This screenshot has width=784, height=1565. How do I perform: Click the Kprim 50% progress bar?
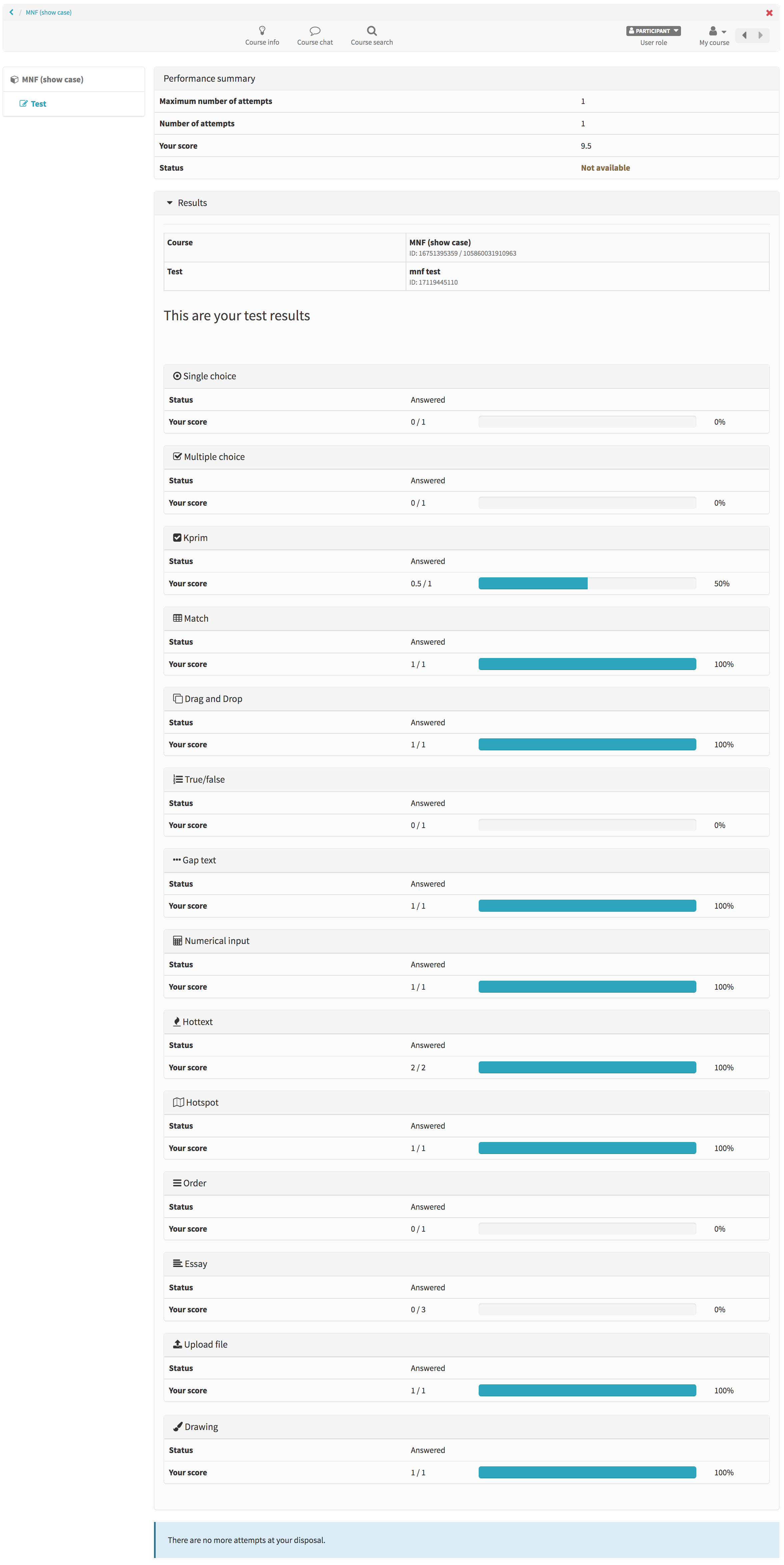586,583
